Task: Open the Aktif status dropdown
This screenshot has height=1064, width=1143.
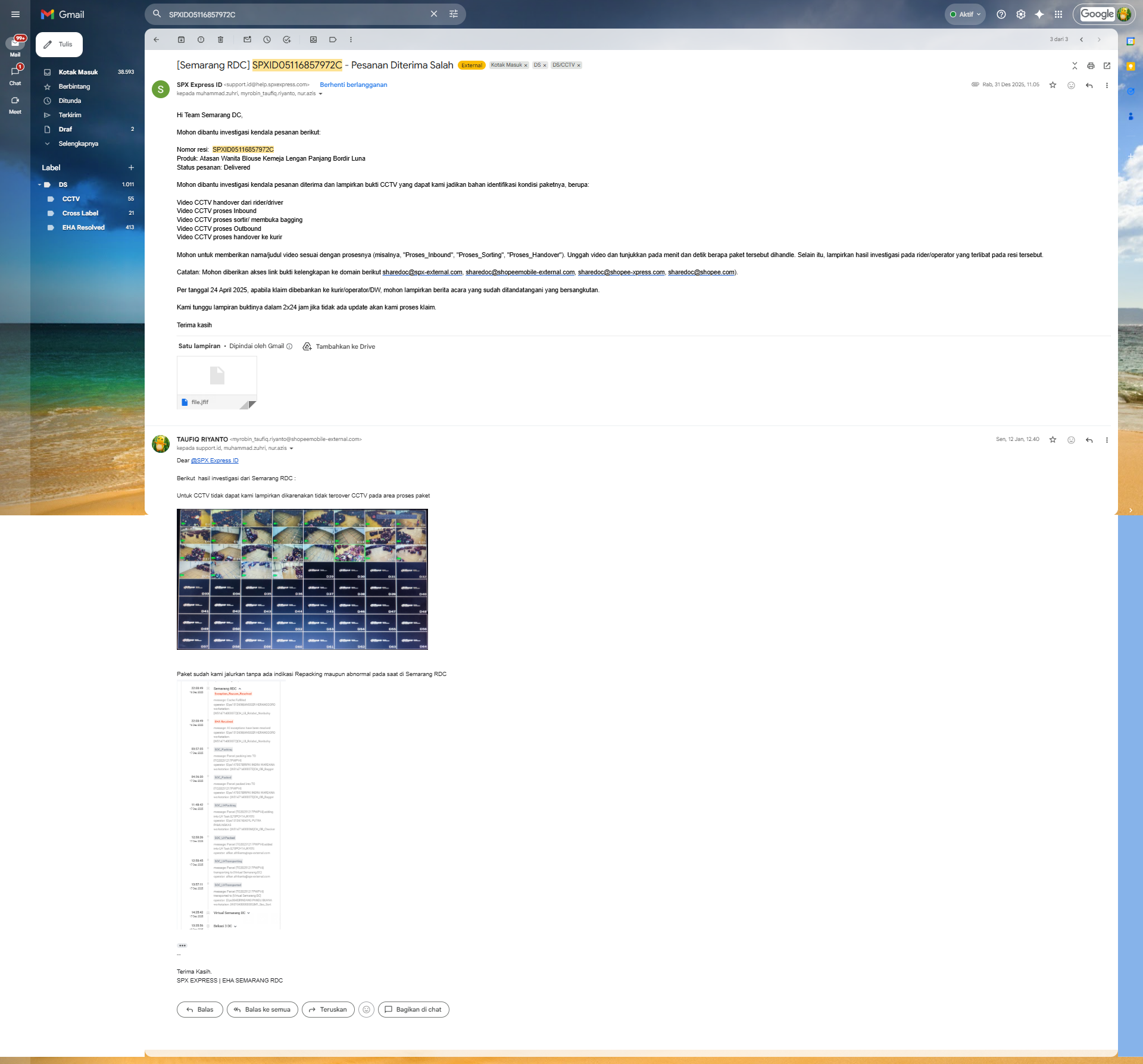Action: coord(965,14)
